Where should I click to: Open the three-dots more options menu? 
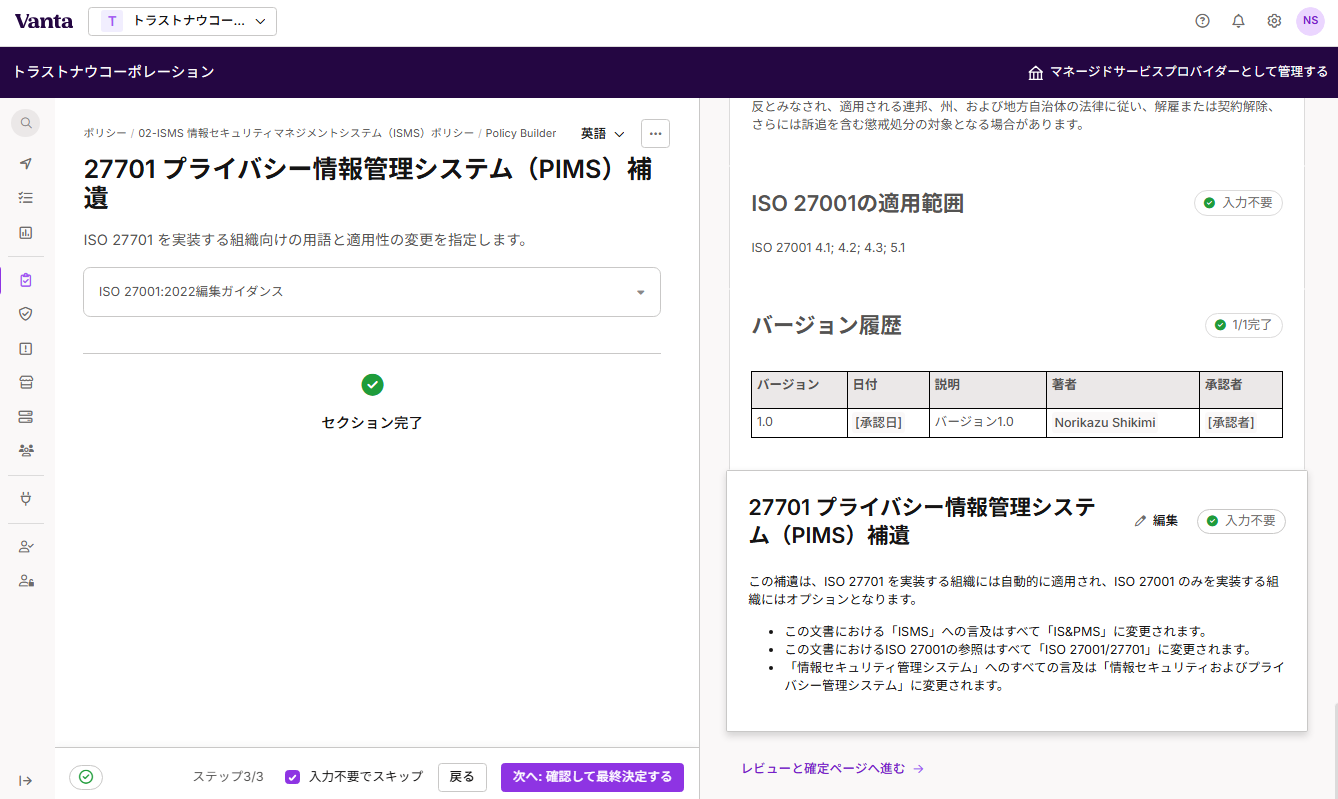click(x=656, y=134)
